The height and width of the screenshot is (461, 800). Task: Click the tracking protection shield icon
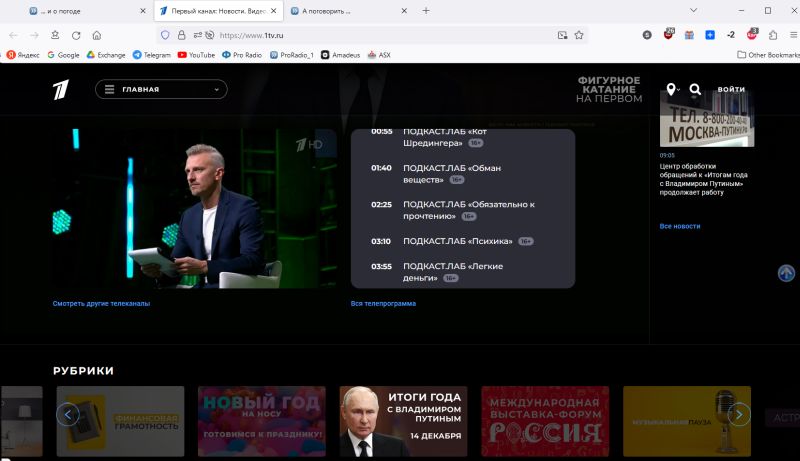[165, 35]
